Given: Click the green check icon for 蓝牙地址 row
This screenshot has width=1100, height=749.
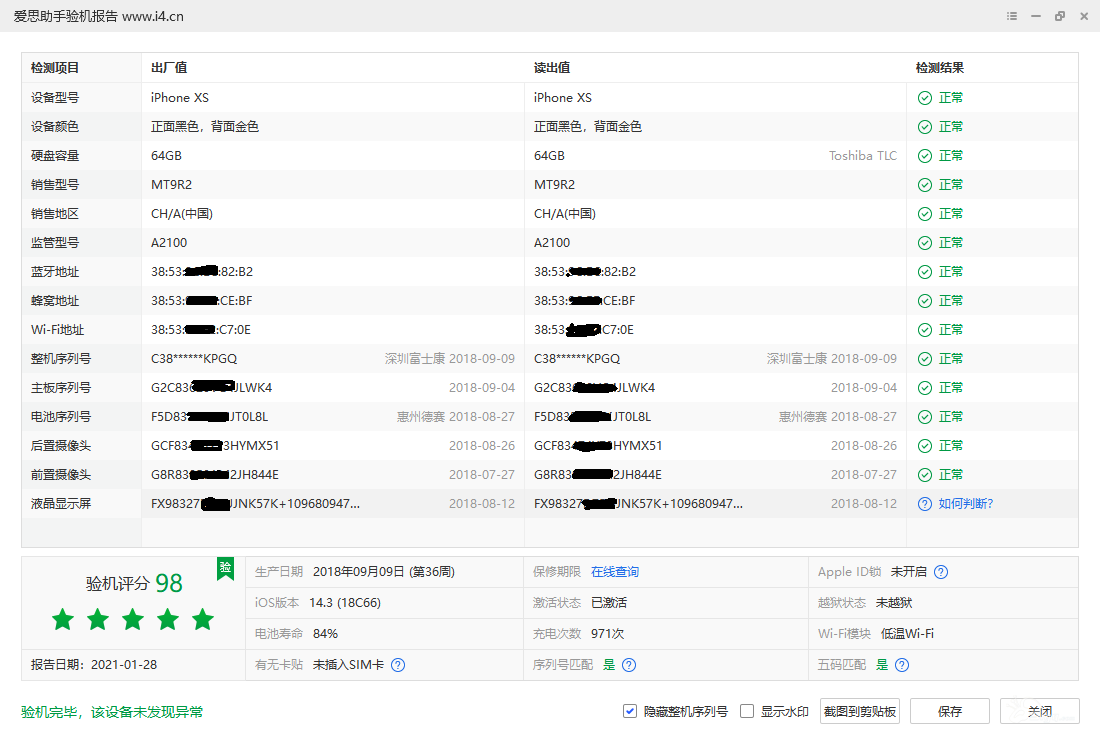Looking at the screenshot, I should point(925,272).
